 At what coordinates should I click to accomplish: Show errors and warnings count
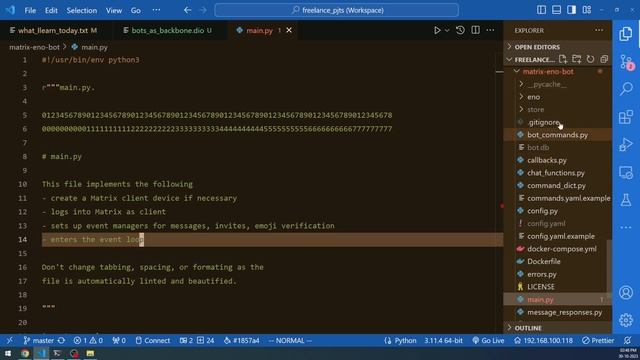coord(88,340)
